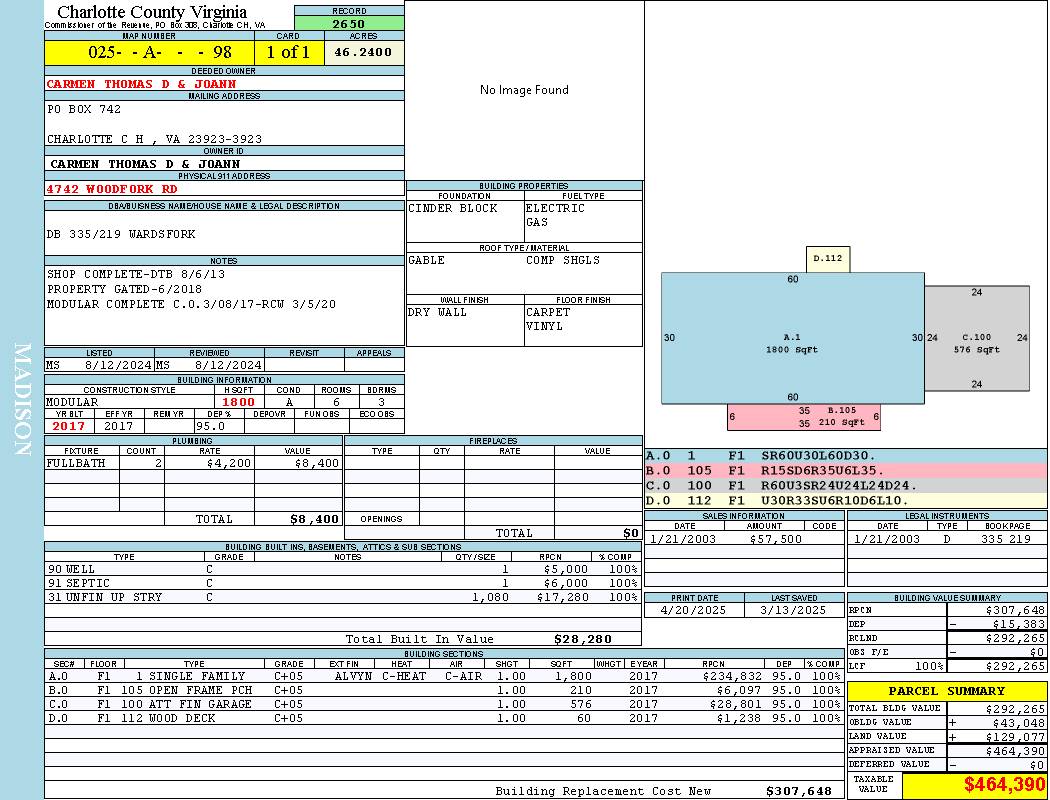Click the record number 2650 field

coord(349,24)
